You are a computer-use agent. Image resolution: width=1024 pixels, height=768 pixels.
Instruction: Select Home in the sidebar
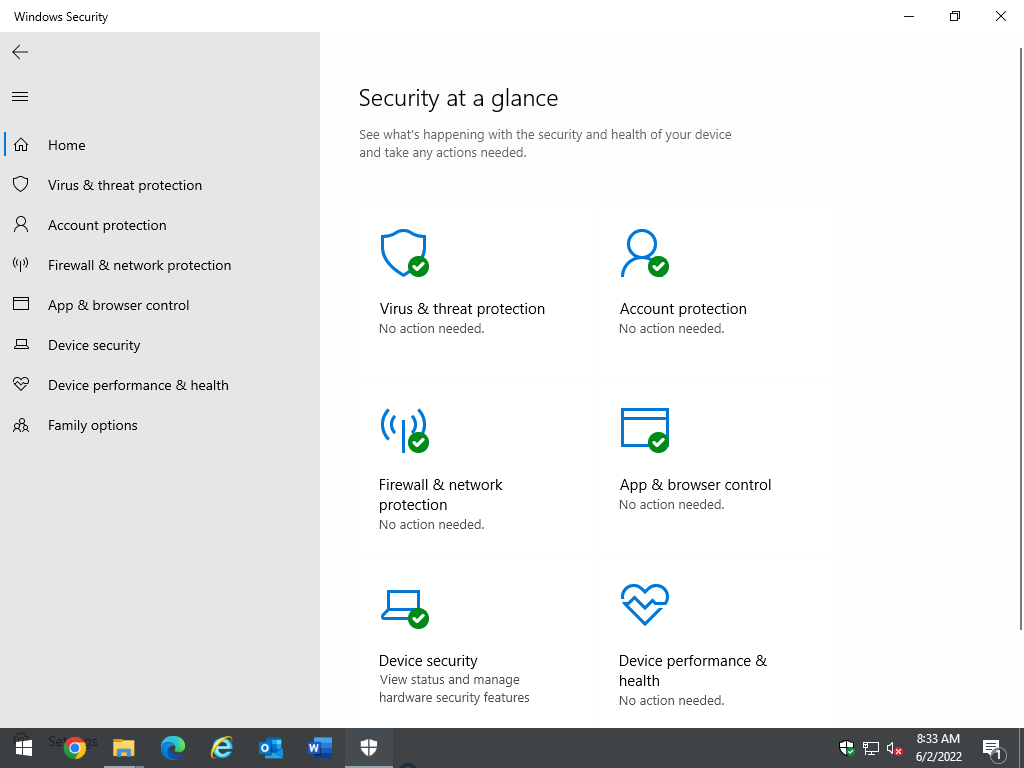(66, 145)
